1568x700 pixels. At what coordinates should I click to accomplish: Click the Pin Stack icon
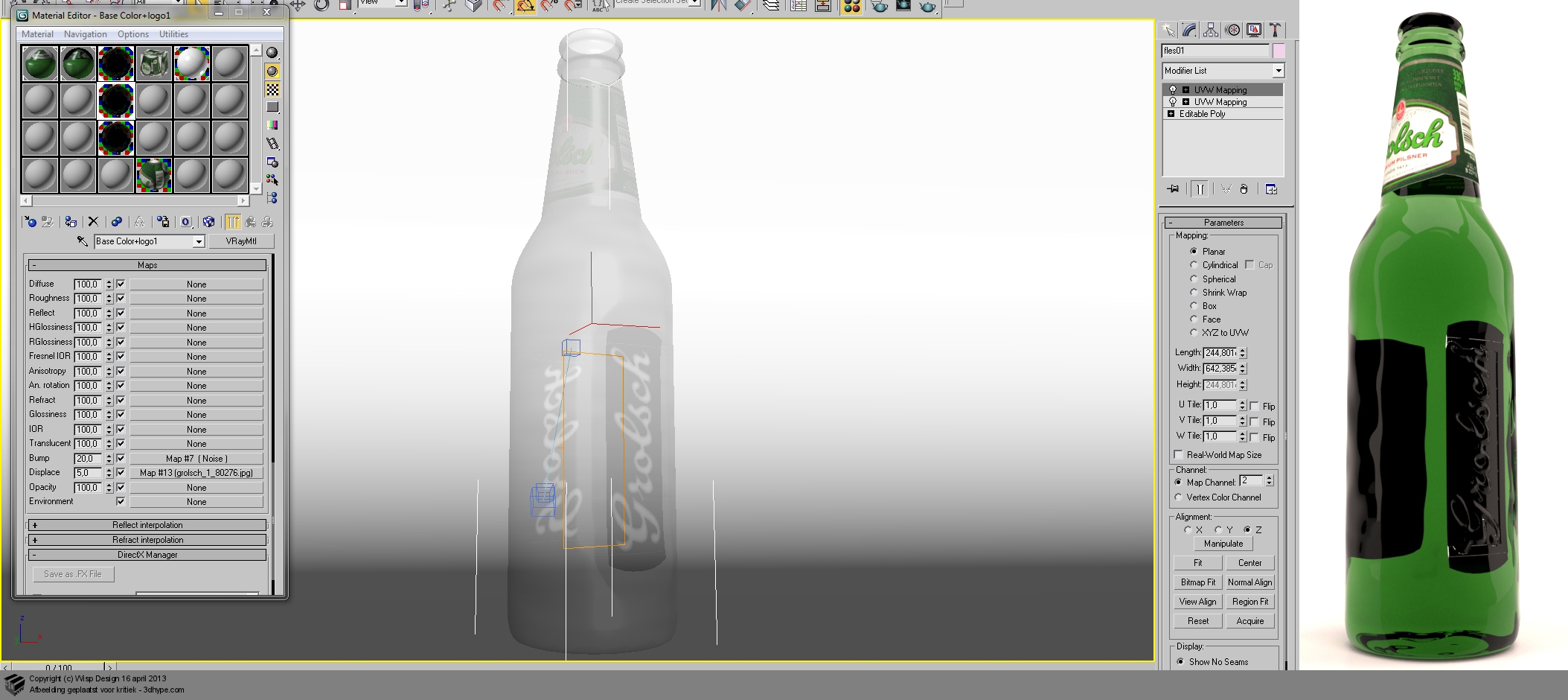coord(1173,189)
